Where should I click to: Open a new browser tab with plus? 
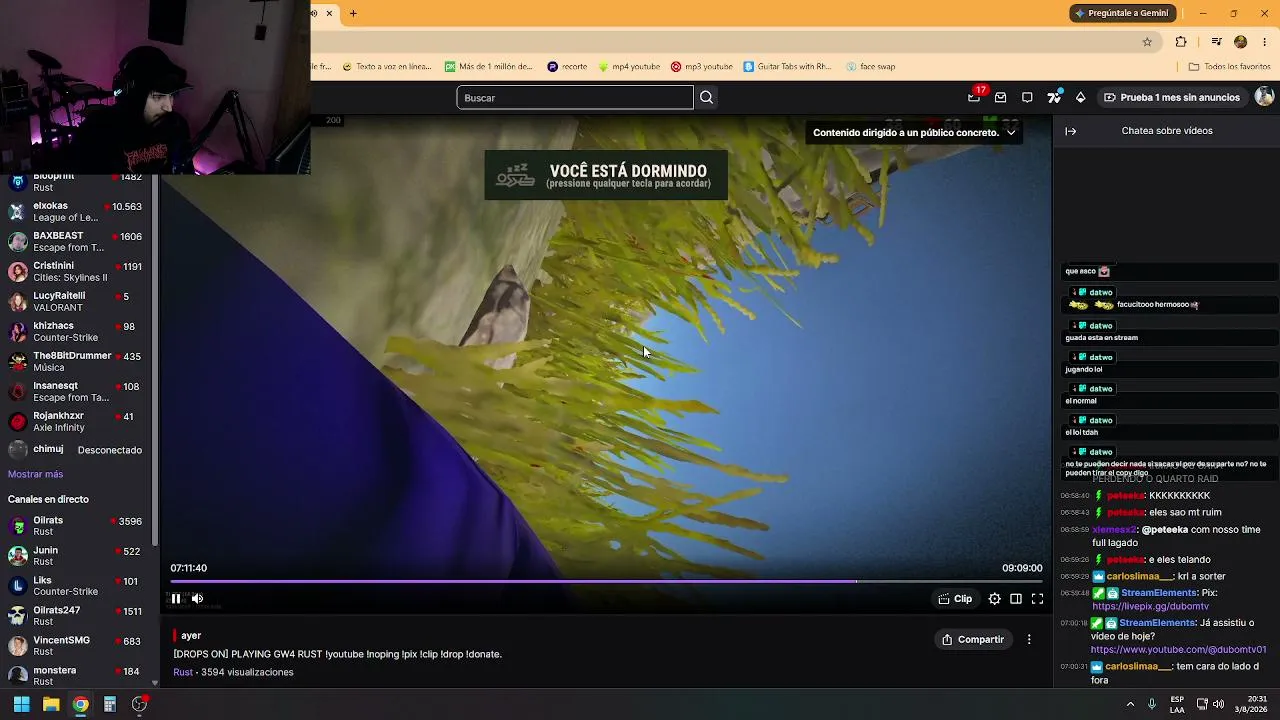pos(353,13)
